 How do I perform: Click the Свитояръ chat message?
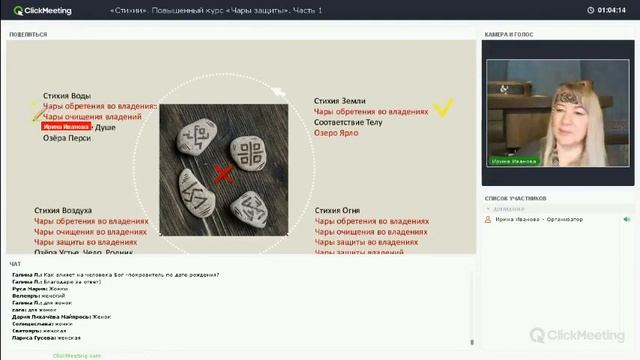click(x=39, y=331)
